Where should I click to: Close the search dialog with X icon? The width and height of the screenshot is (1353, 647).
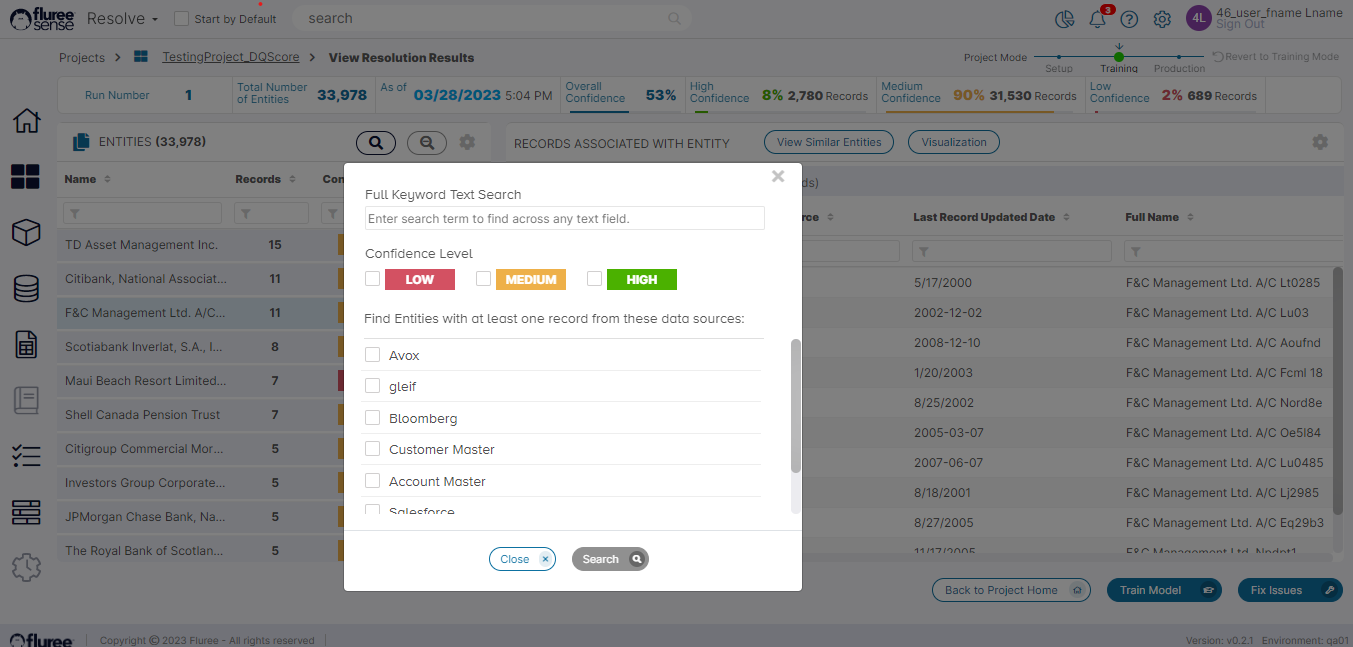778,177
